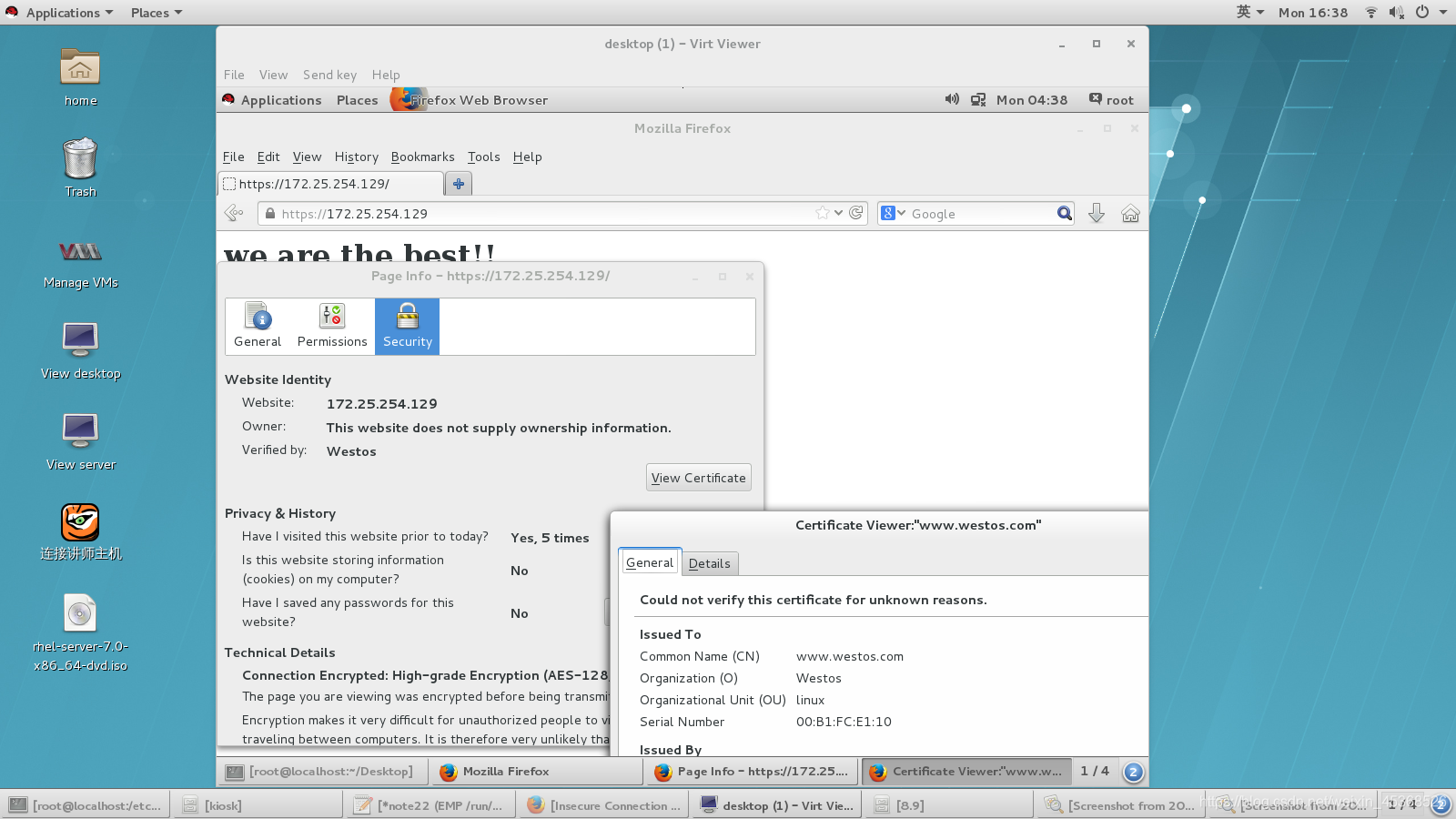
Task: Open Firefox Edit menu
Action: [268, 157]
